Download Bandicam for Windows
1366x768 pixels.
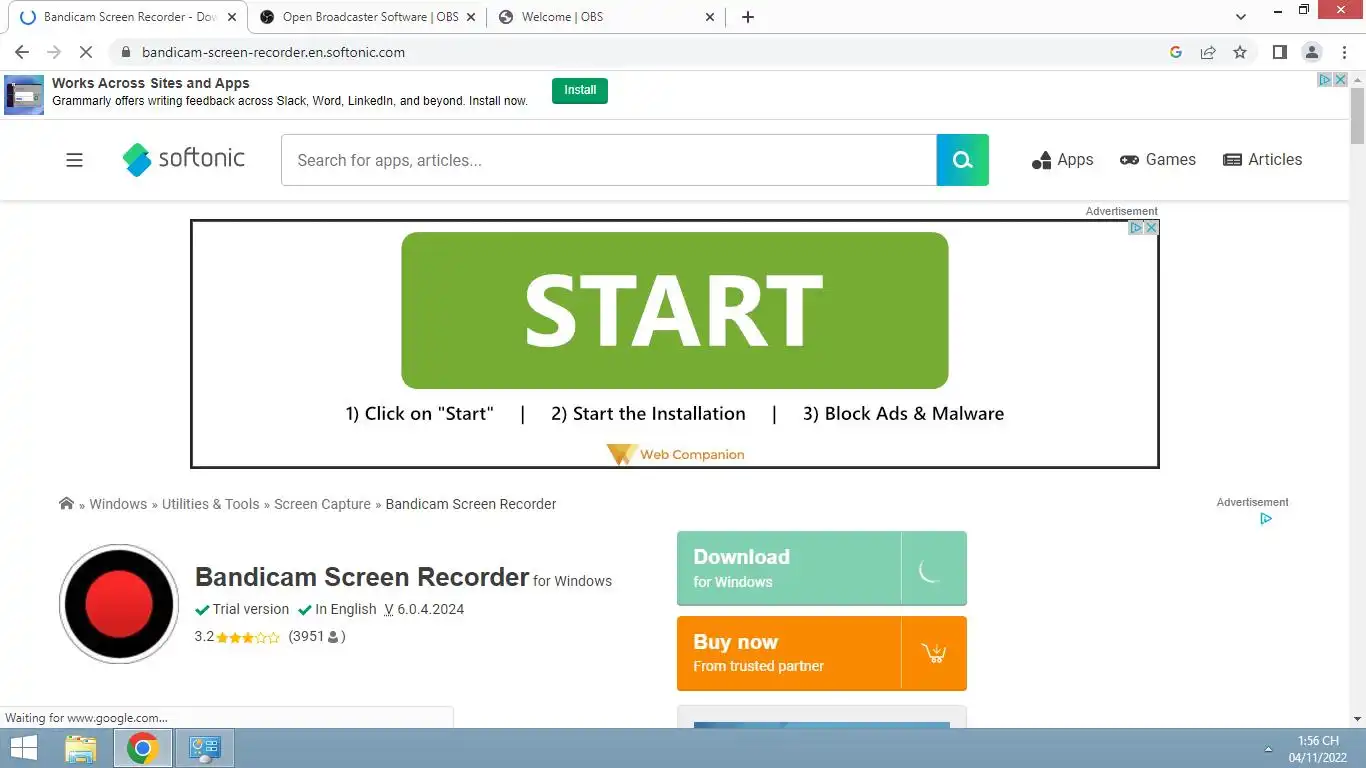point(822,568)
